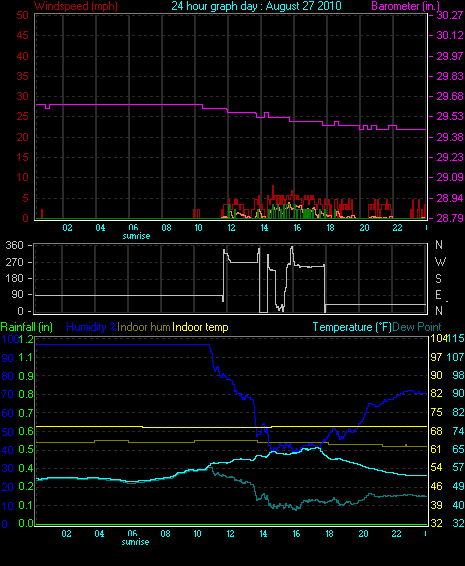This screenshot has width=465, height=566.
Task: Select barometer axis value 29.09
Action: point(450,178)
